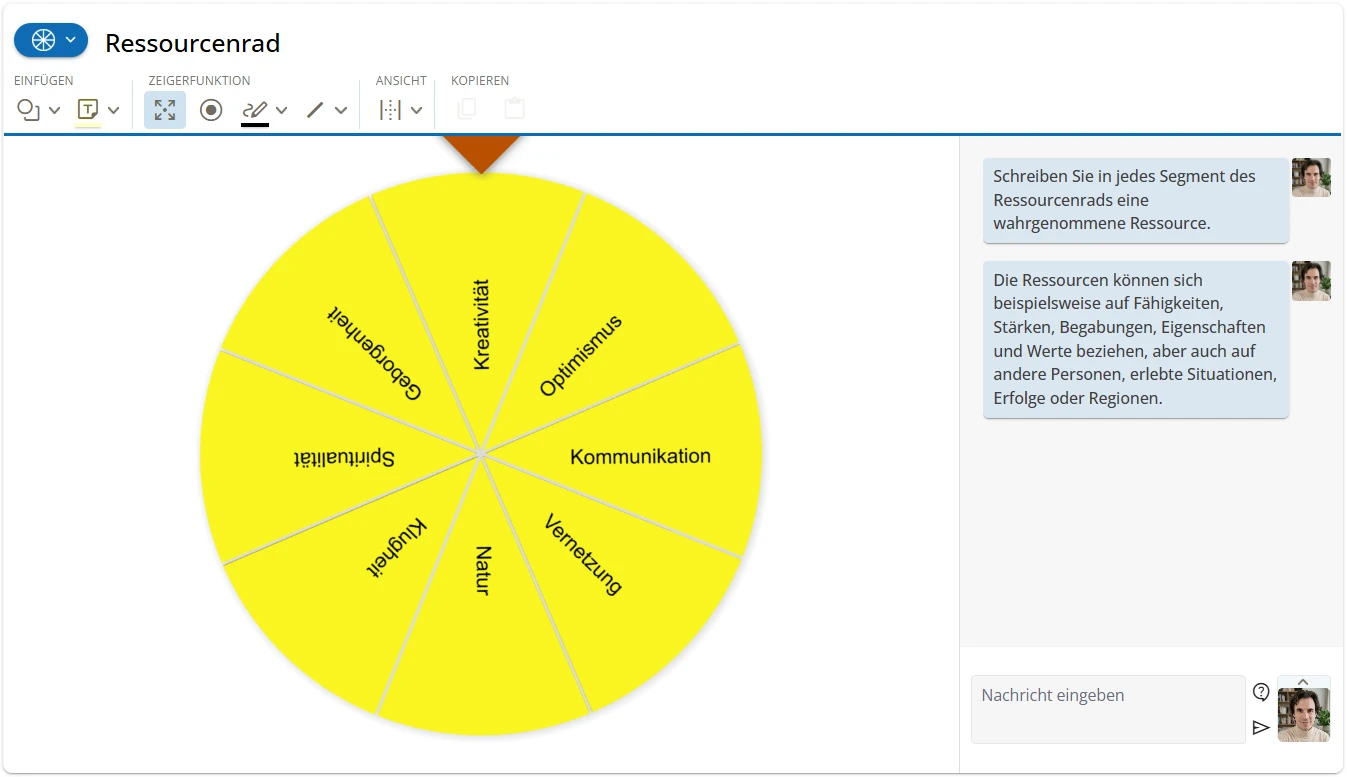
Task: Select the freehand pen tool
Action: click(x=256, y=108)
